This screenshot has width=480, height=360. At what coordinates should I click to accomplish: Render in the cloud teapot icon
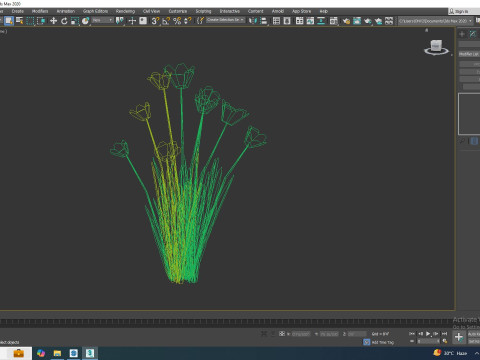pos(378,21)
